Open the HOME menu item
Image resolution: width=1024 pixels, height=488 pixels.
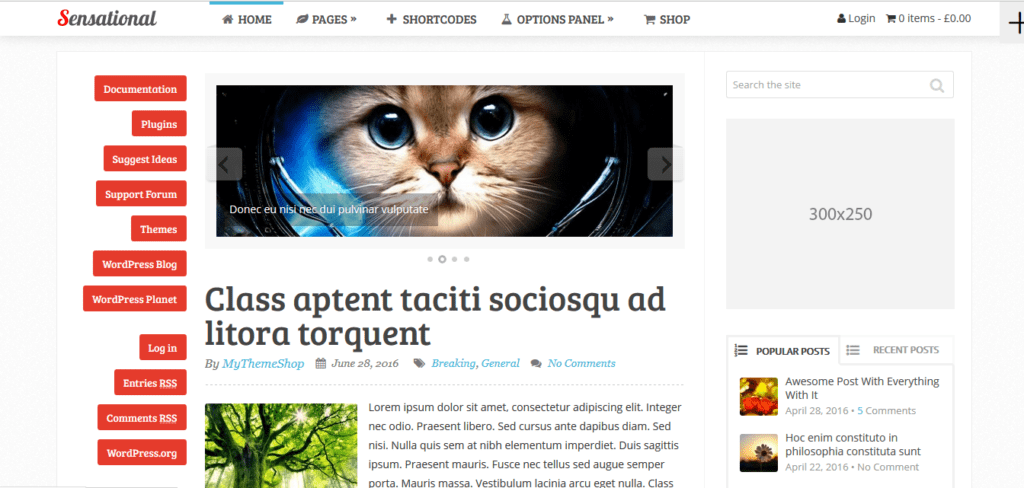point(247,20)
